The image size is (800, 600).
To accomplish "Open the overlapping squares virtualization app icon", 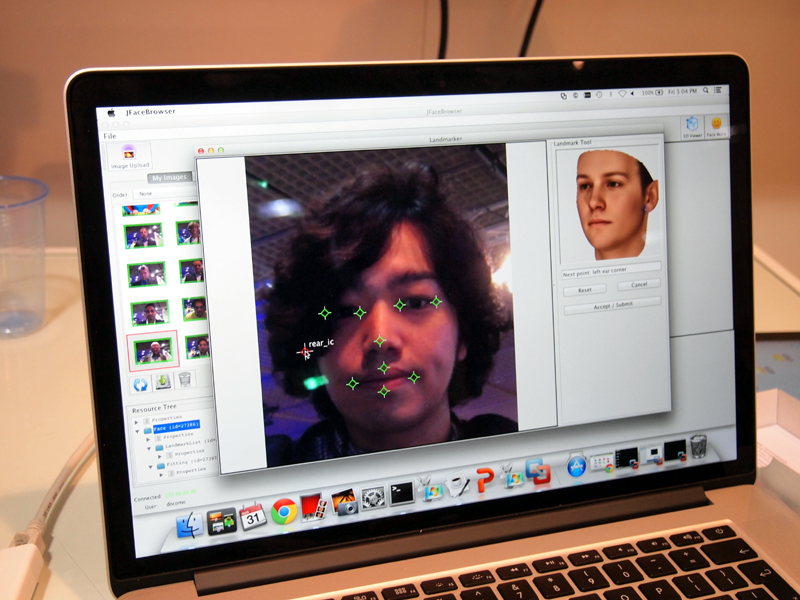I will [x=538, y=471].
